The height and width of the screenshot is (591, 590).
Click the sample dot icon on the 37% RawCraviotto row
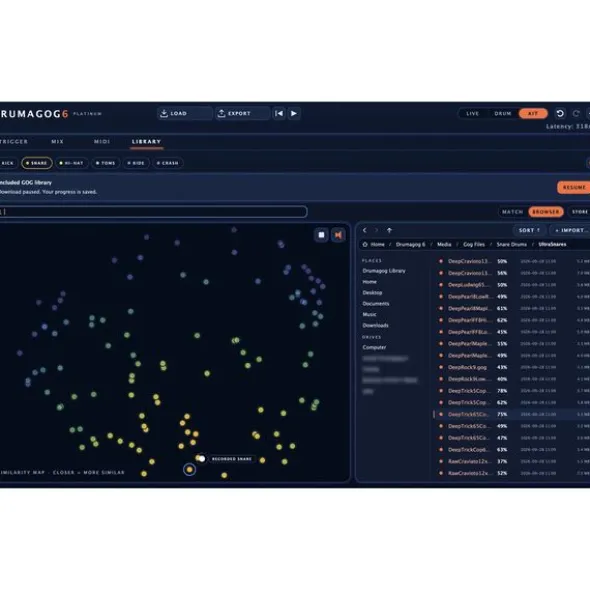[x=441, y=461]
